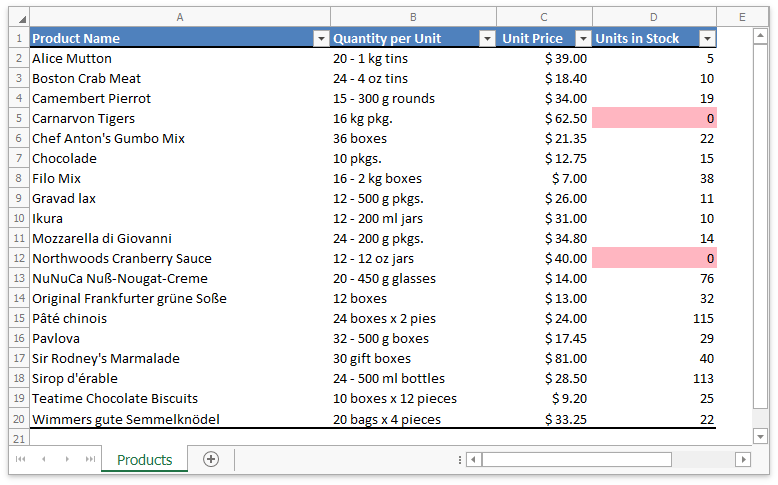Select Sir Rodney's Marmalade cell

180,358
